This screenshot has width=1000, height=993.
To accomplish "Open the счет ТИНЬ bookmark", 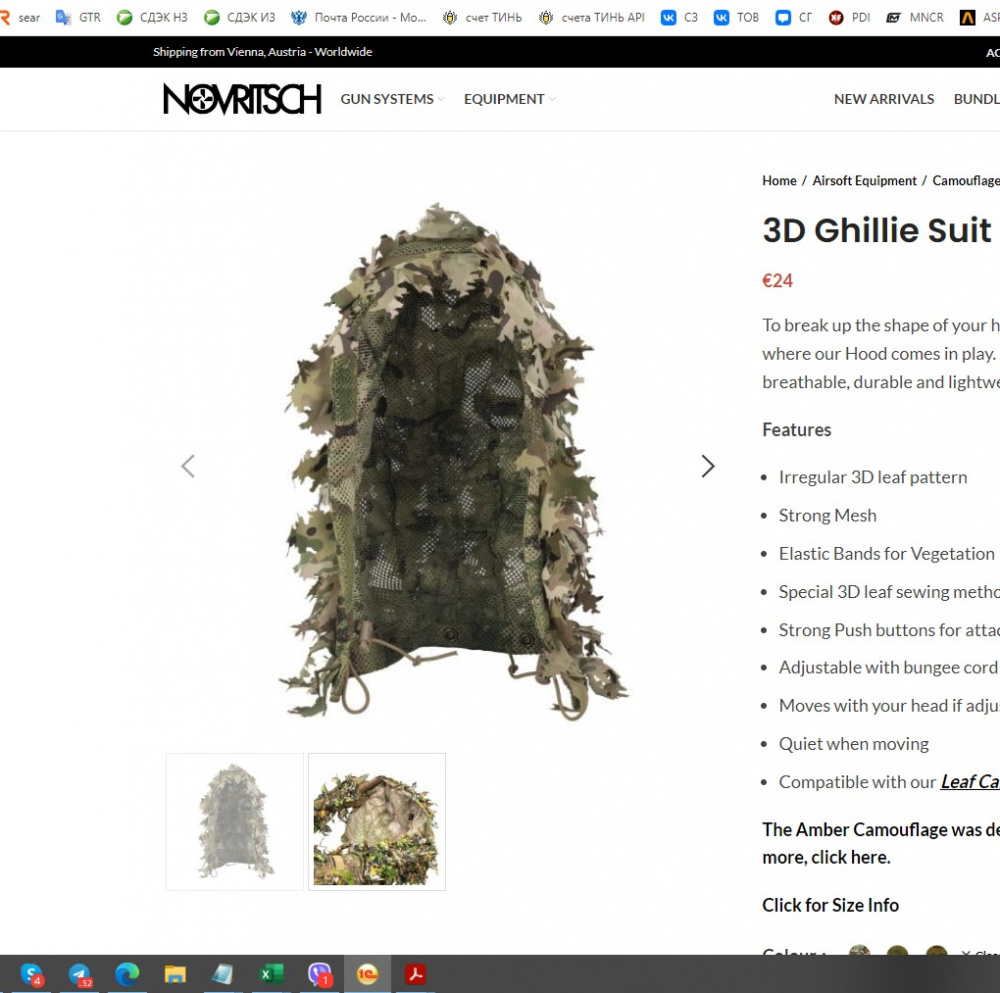I will pyautogui.click(x=482, y=17).
